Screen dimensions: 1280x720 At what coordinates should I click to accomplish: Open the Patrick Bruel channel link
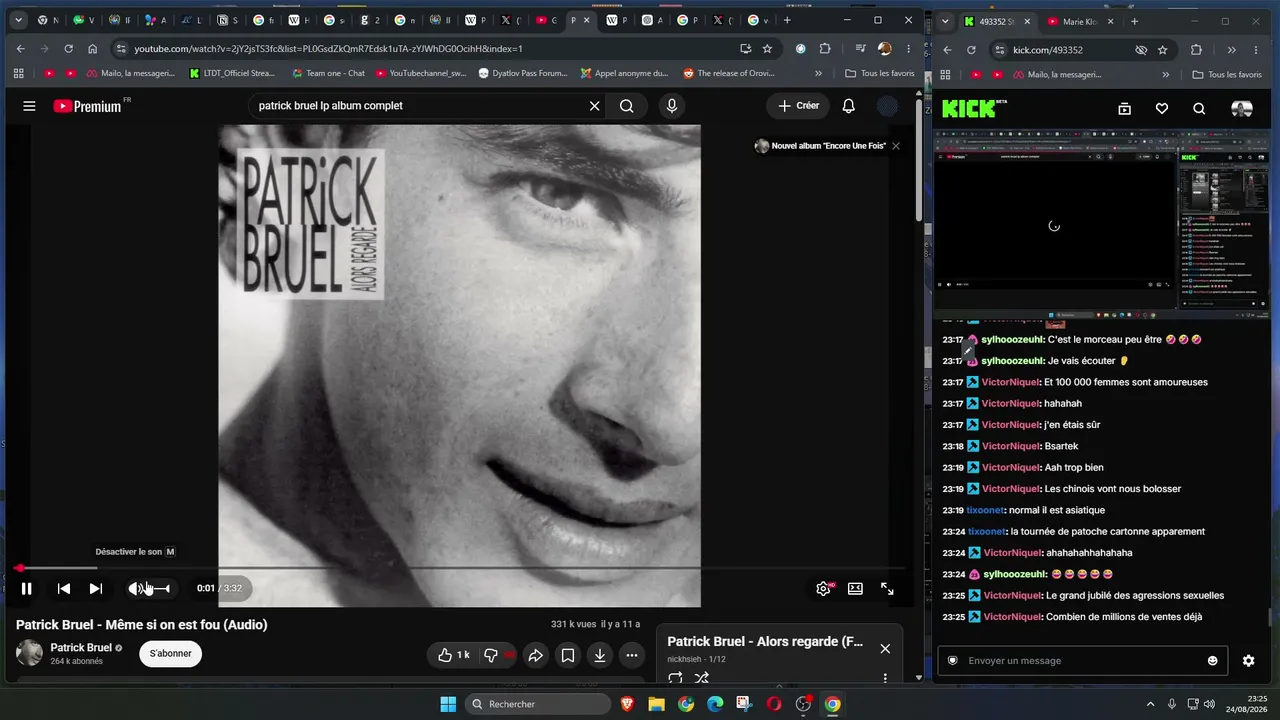coord(82,648)
